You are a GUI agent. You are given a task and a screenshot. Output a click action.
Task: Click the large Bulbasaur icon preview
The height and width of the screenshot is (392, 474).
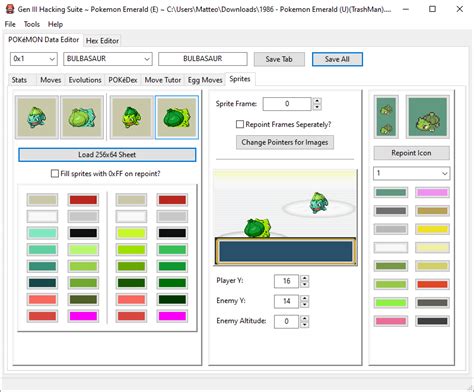click(427, 117)
